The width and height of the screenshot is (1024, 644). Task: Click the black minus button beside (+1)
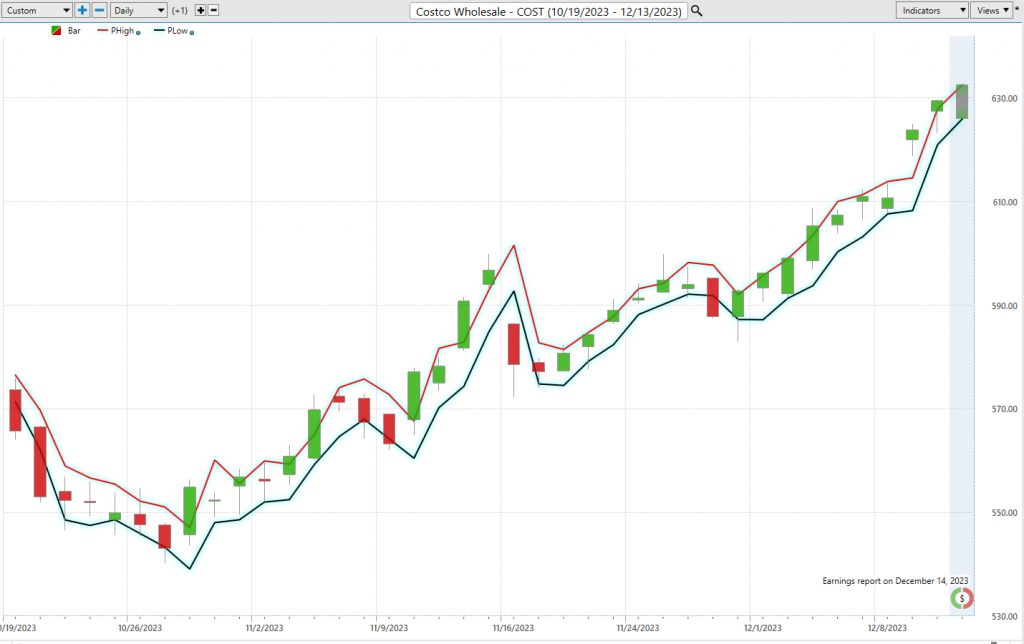point(214,10)
